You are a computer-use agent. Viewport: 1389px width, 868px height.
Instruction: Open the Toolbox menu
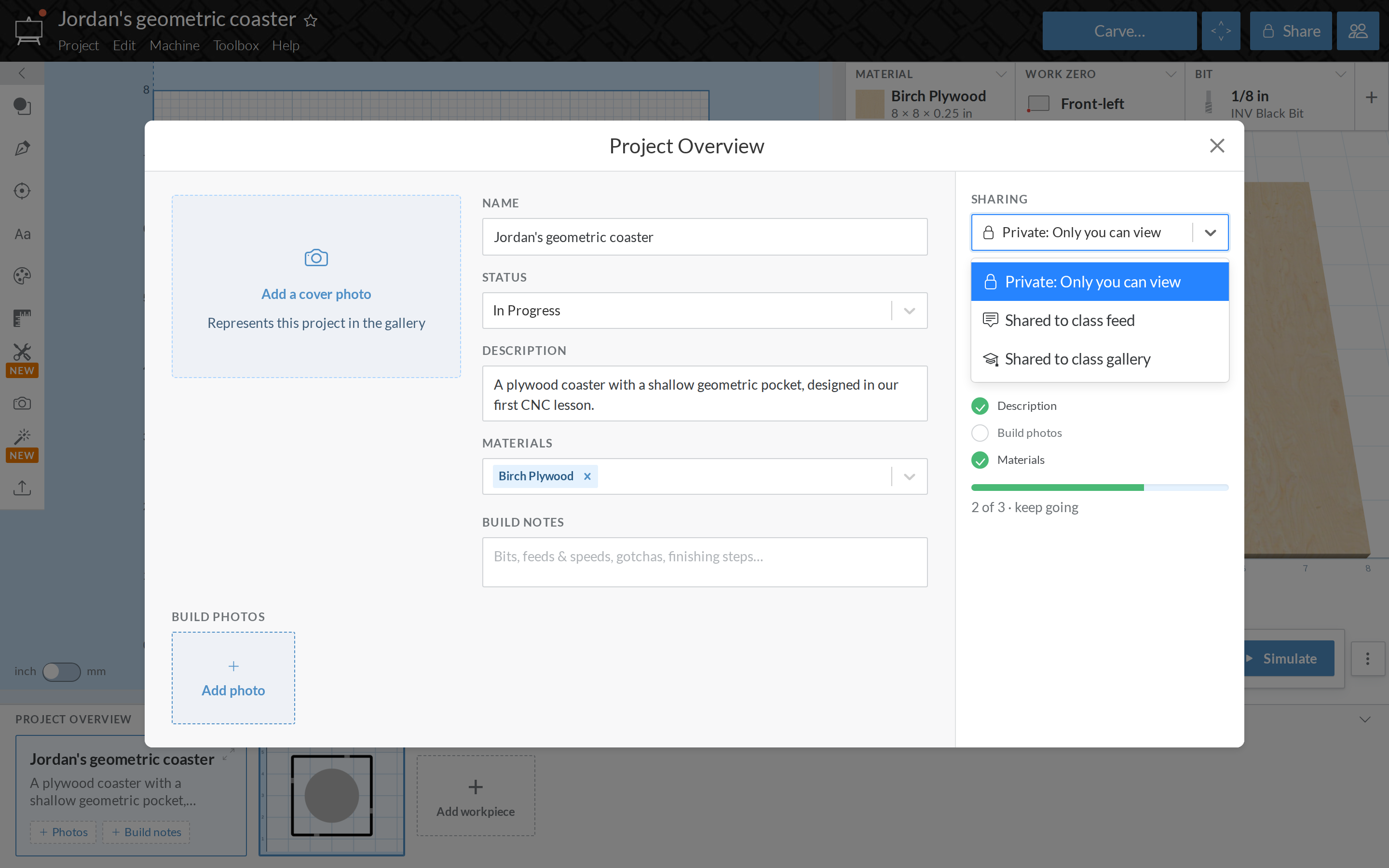tap(236, 45)
